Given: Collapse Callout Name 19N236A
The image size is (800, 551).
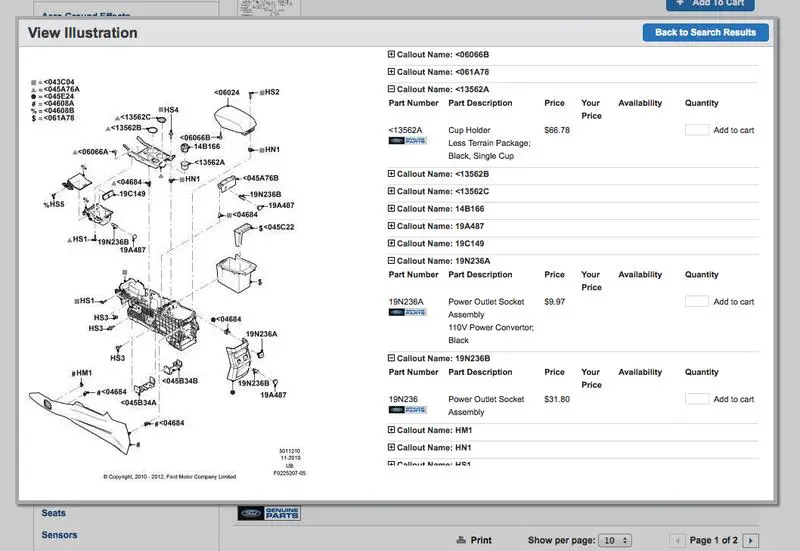Looking at the screenshot, I should [x=391, y=260].
